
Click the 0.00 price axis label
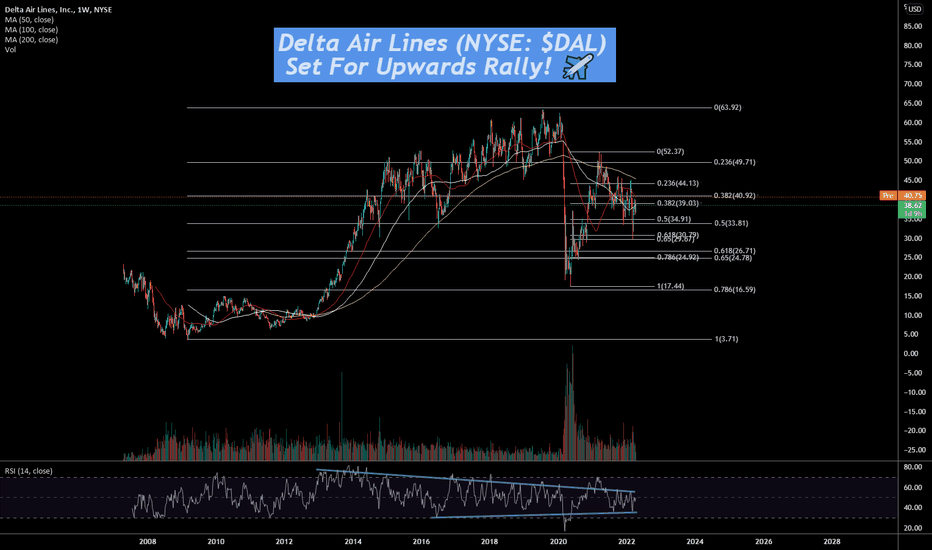[x=911, y=354]
